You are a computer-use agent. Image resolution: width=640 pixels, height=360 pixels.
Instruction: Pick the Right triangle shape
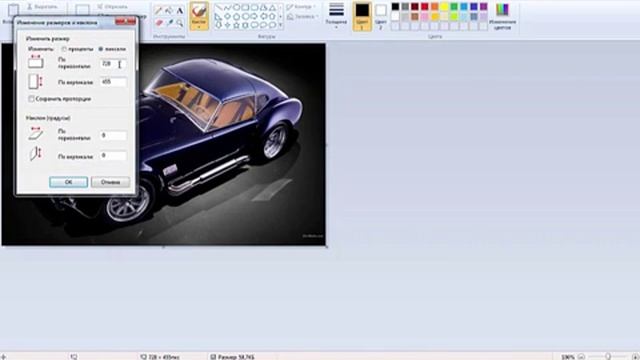(218, 16)
